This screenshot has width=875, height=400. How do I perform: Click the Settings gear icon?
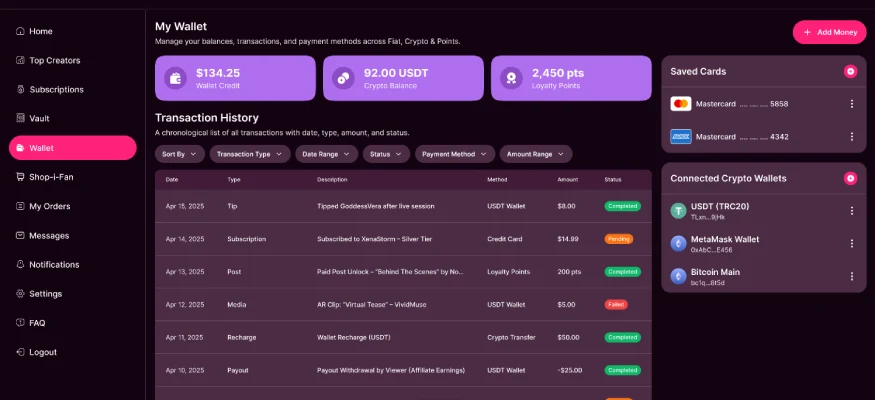(20, 293)
